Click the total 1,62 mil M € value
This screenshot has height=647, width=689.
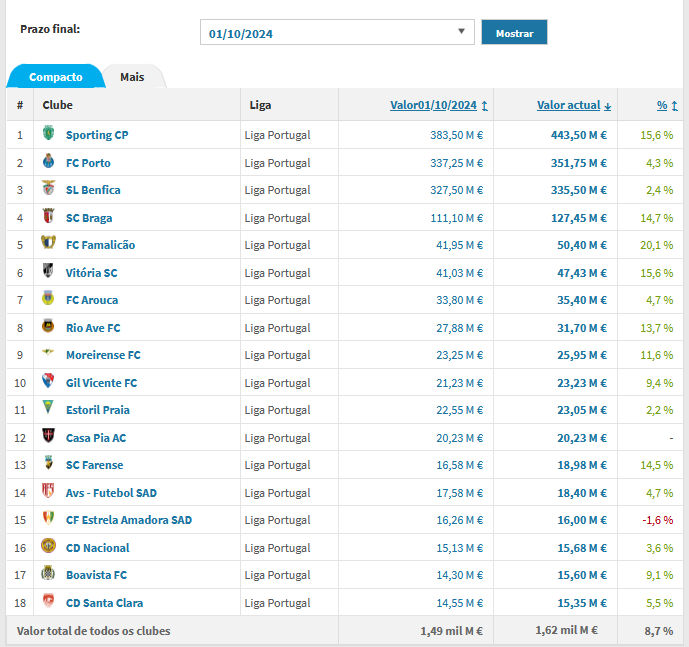point(566,630)
